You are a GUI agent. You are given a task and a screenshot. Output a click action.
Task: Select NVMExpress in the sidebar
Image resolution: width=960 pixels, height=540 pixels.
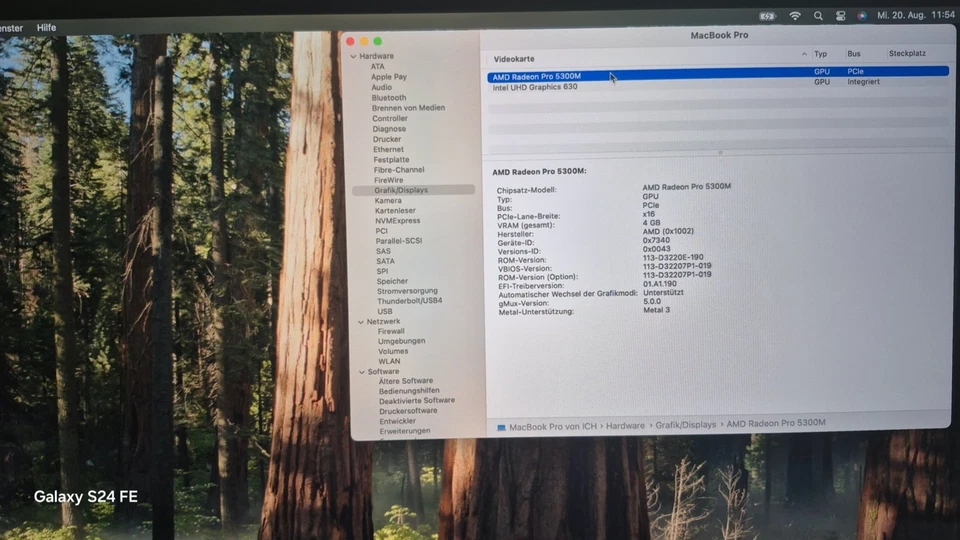pyautogui.click(x=398, y=221)
